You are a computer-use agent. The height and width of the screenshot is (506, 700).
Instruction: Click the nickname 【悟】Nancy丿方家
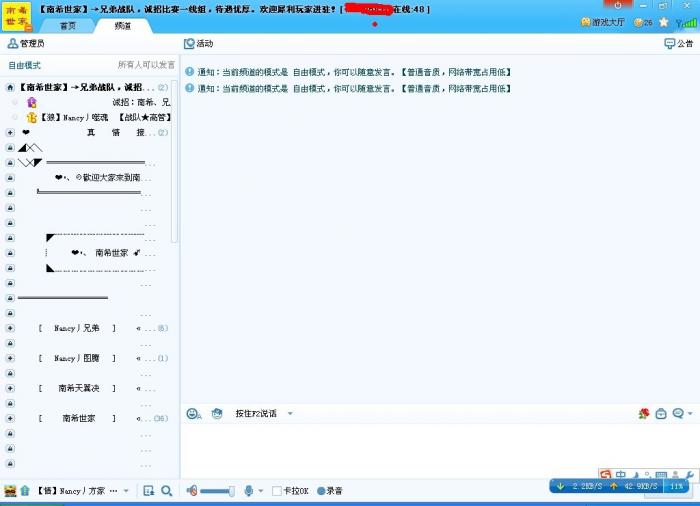click(x=71, y=491)
